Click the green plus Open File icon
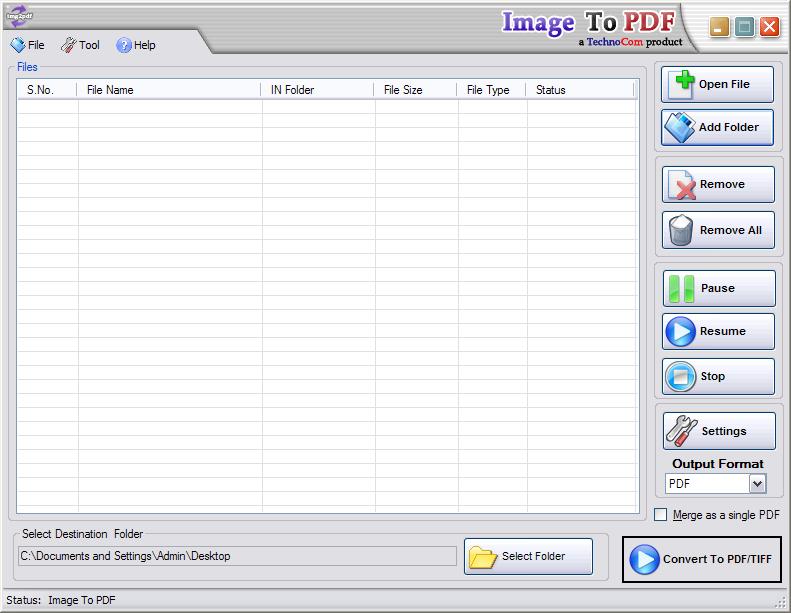Image resolution: width=791 pixels, height=613 pixels. pyautogui.click(x=681, y=84)
